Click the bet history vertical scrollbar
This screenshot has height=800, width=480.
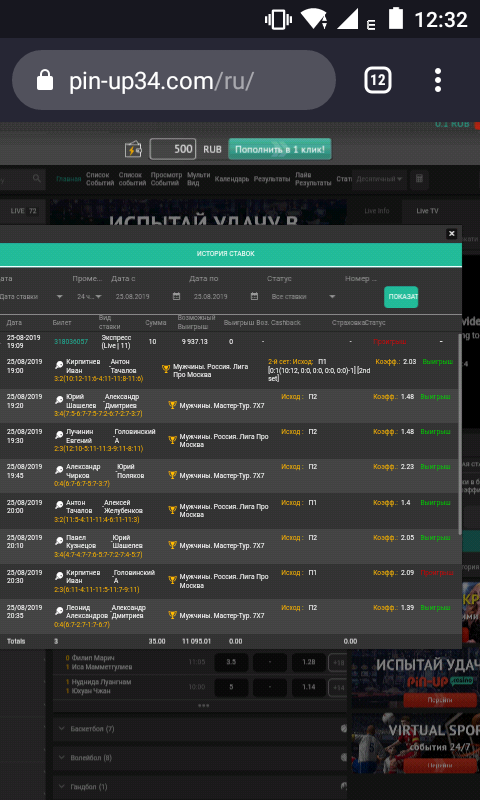pos(459,434)
